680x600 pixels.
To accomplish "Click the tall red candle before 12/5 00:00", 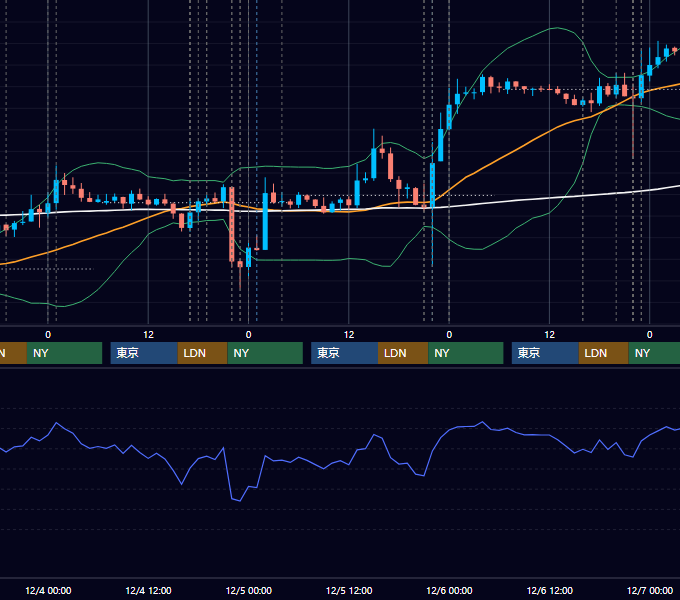I will point(232,224).
